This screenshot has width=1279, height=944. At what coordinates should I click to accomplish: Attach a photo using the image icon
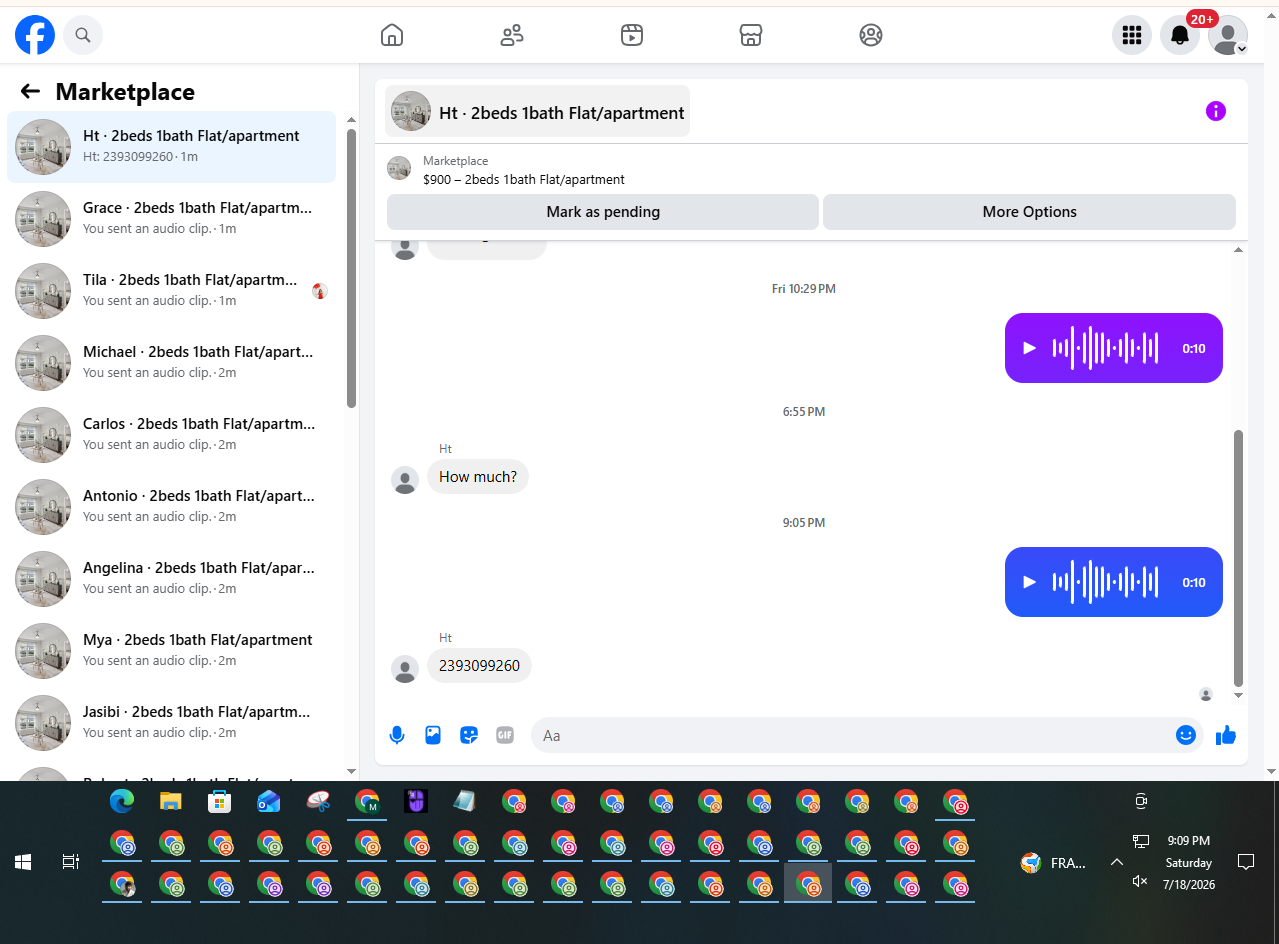pyautogui.click(x=433, y=735)
